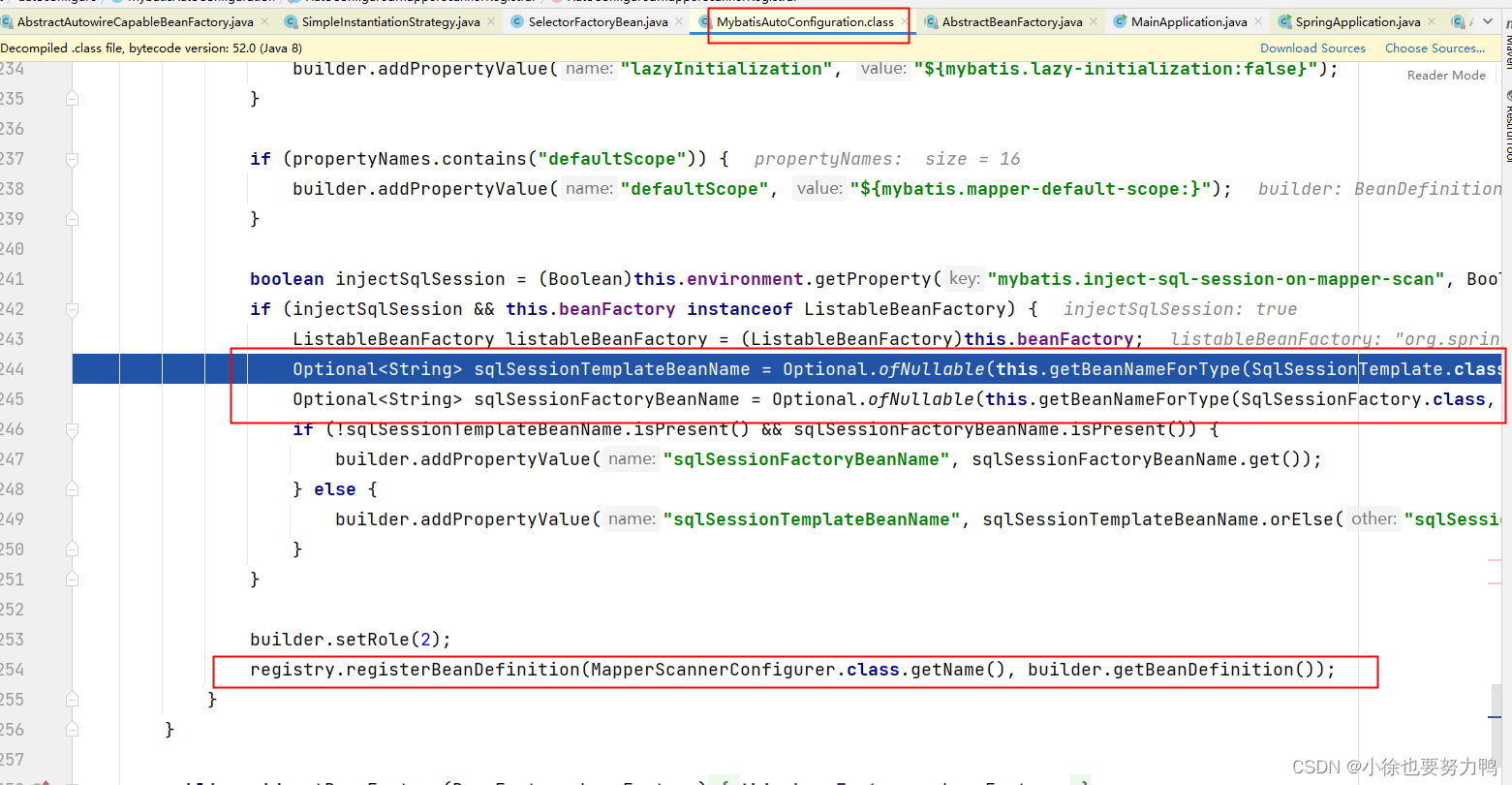The height and width of the screenshot is (785, 1512).
Task: Show the hidden editor tabs dropdown
Action: pos(1488,21)
